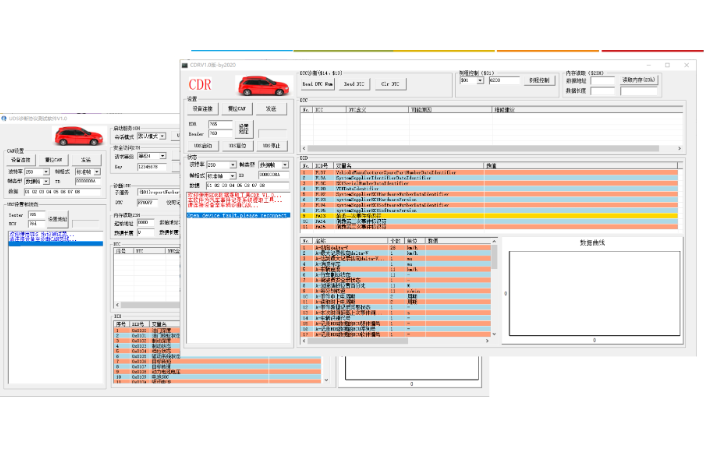The image size is (720, 450).
Task: Select first row in parameter list
Action: pos(396,248)
